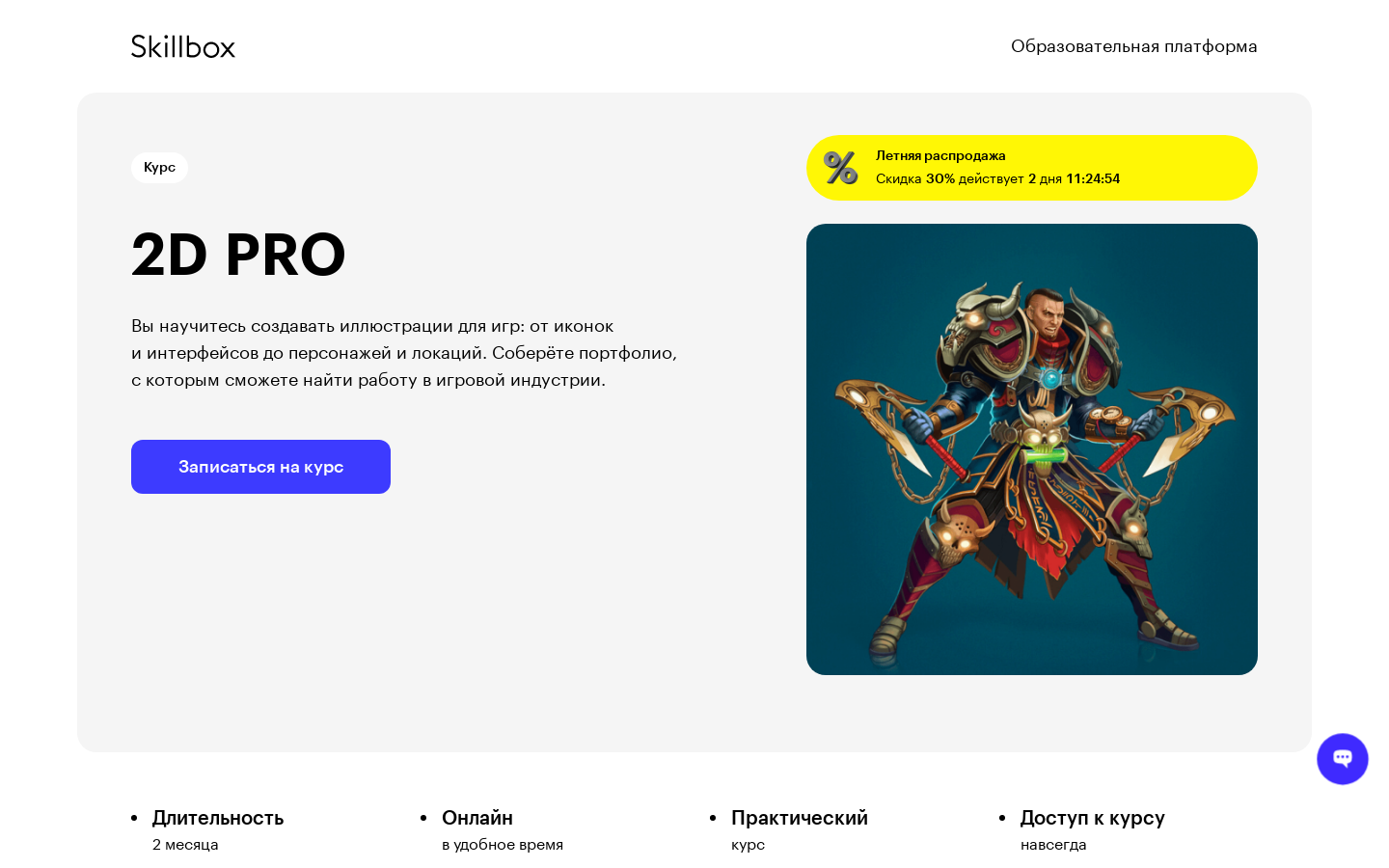Go to Skillbox logo home page
1389x868 pixels.
(x=183, y=46)
